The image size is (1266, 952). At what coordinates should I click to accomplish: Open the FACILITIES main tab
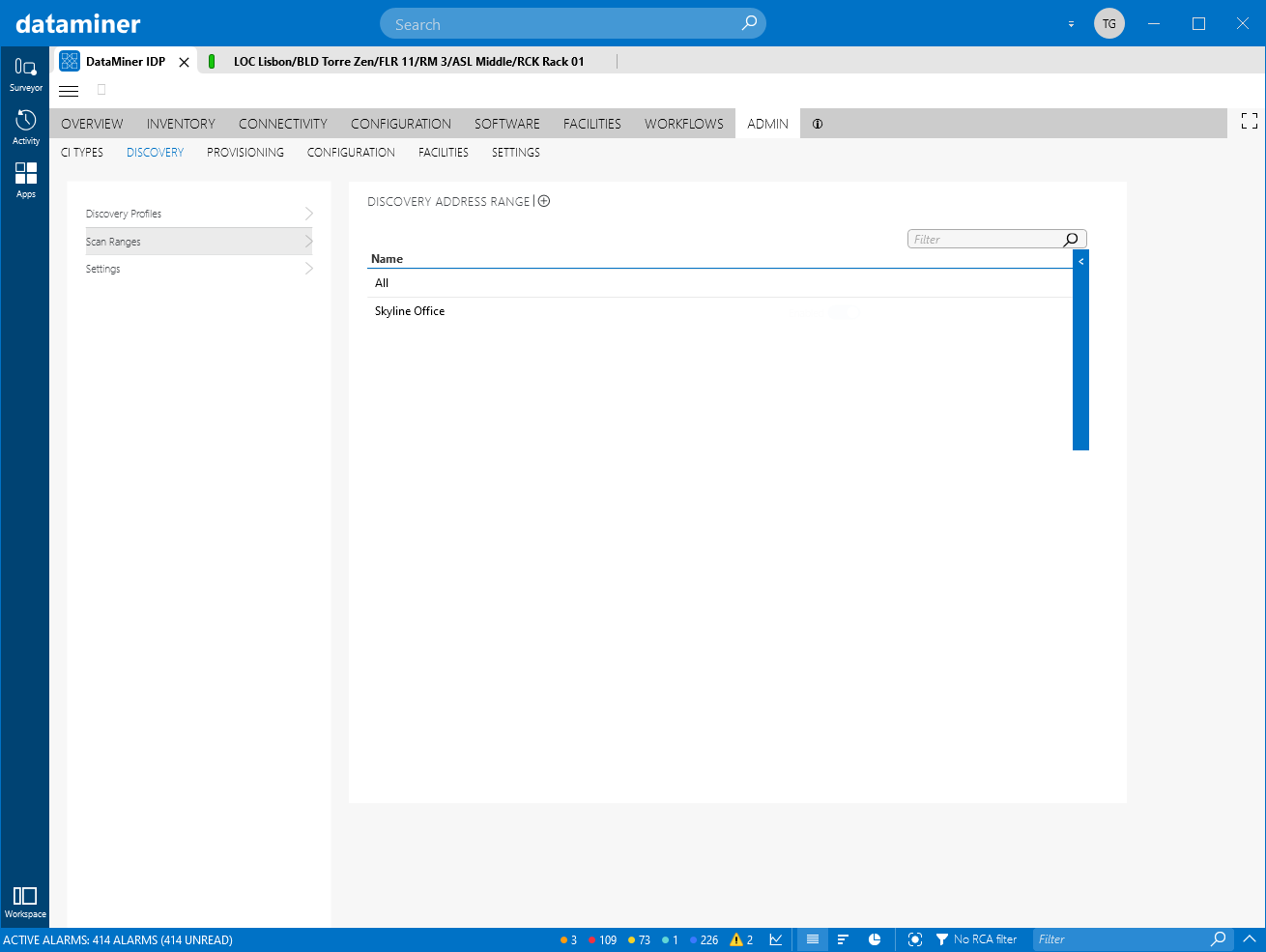[592, 124]
